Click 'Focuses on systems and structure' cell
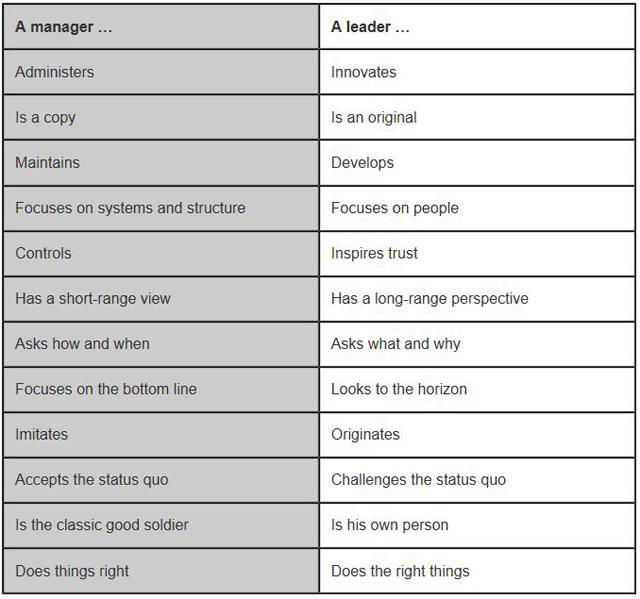Screen dimensions: 640x599 [161, 209]
